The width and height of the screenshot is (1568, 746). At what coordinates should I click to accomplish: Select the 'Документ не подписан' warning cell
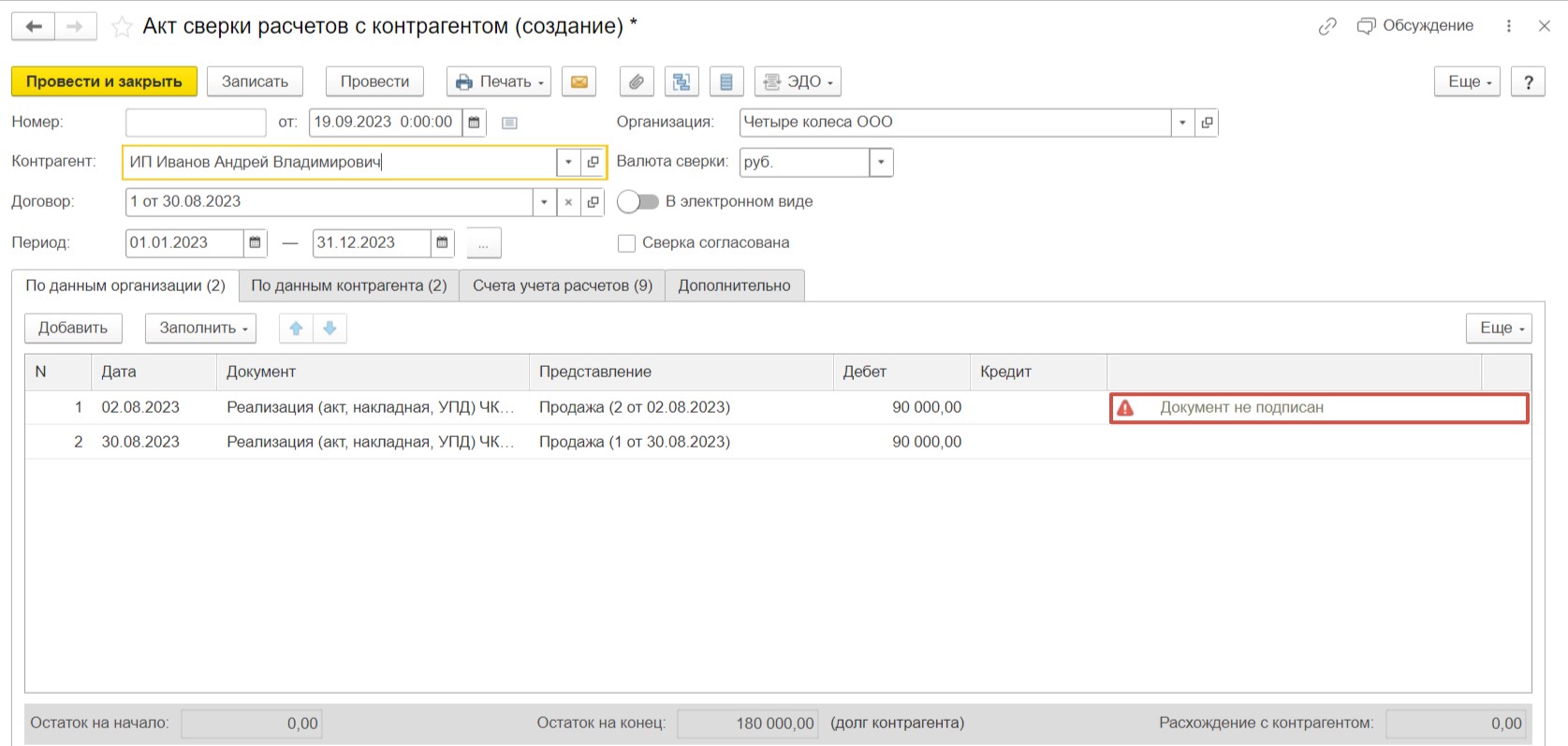point(1319,408)
